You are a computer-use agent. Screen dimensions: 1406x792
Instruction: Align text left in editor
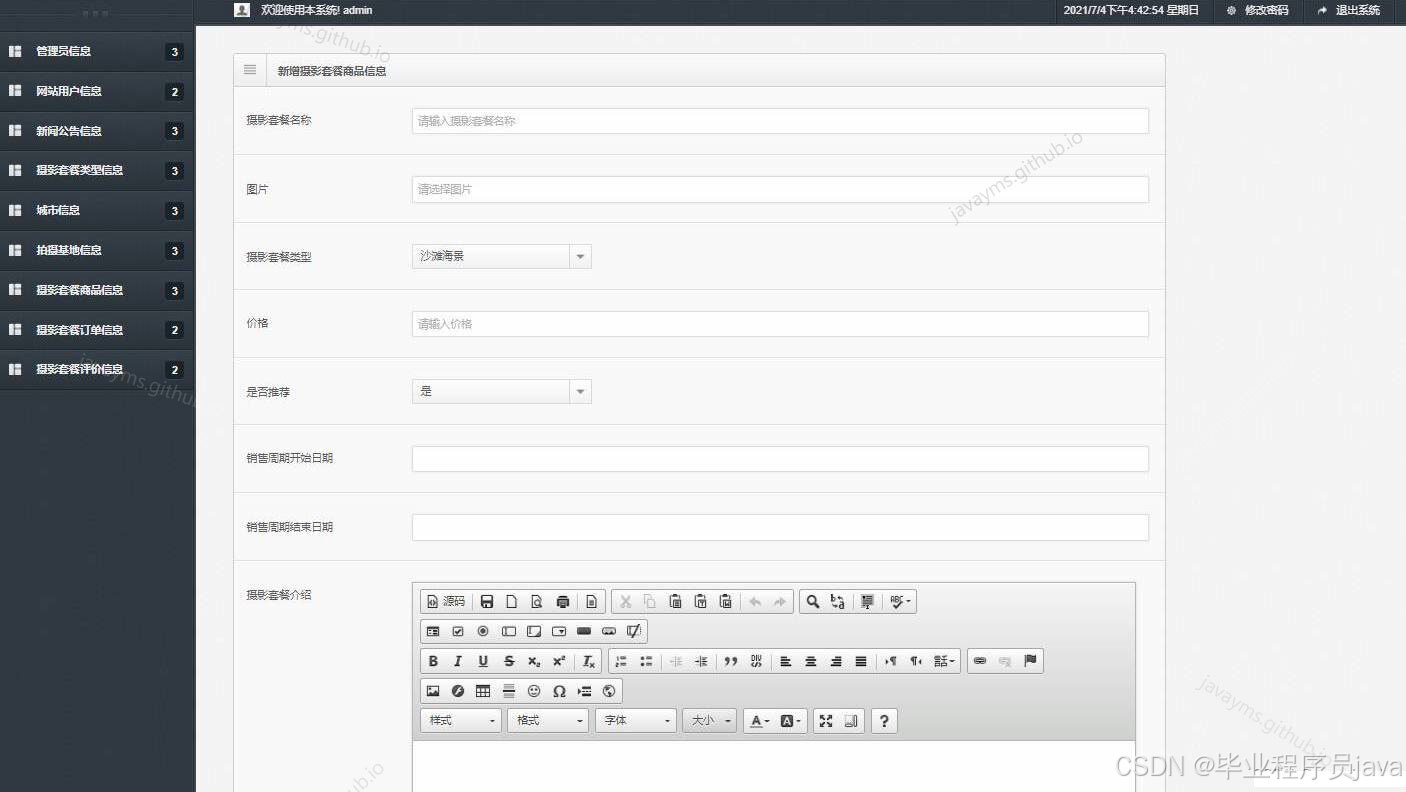(x=786, y=661)
